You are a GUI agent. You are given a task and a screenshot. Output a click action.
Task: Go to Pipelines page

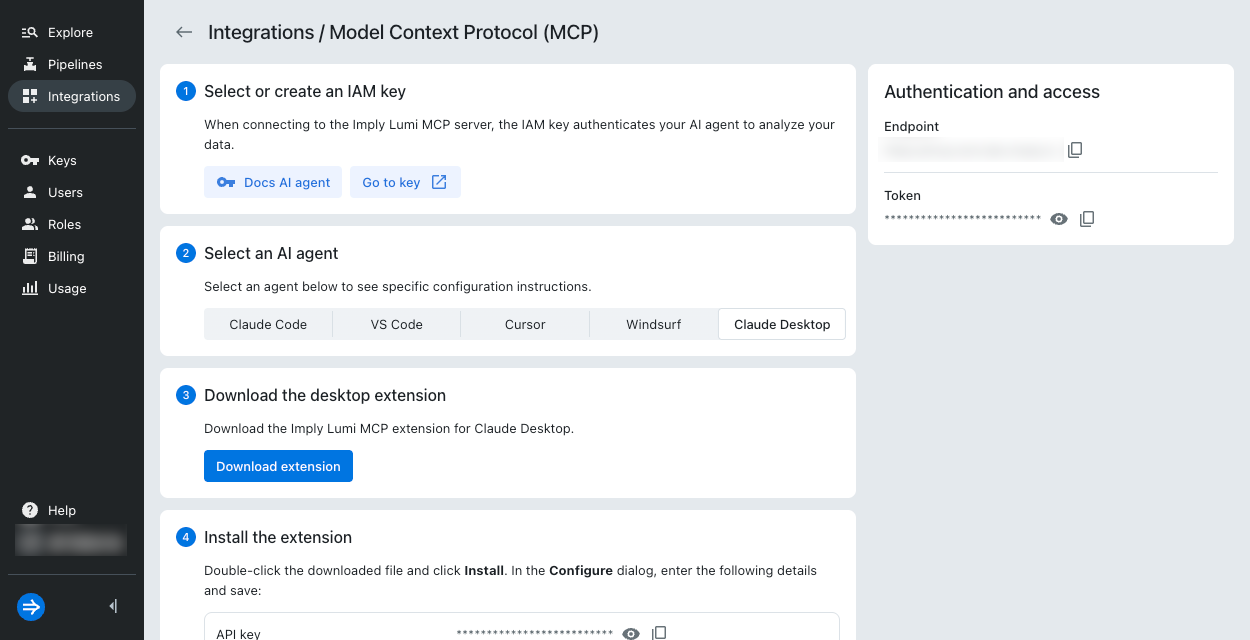[x=74, y=64]
